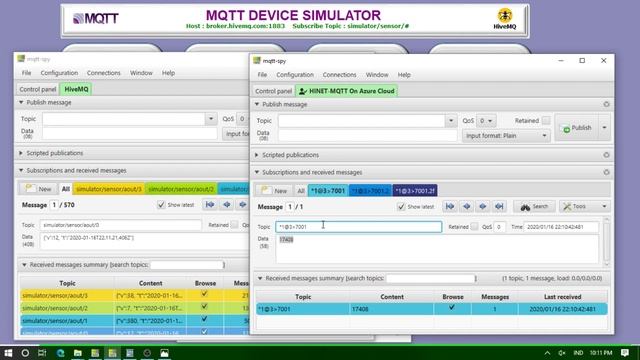Viewport: 640px width, 360px height.
Task: Click the publish Topic input in Azure window
Action: 362,121
